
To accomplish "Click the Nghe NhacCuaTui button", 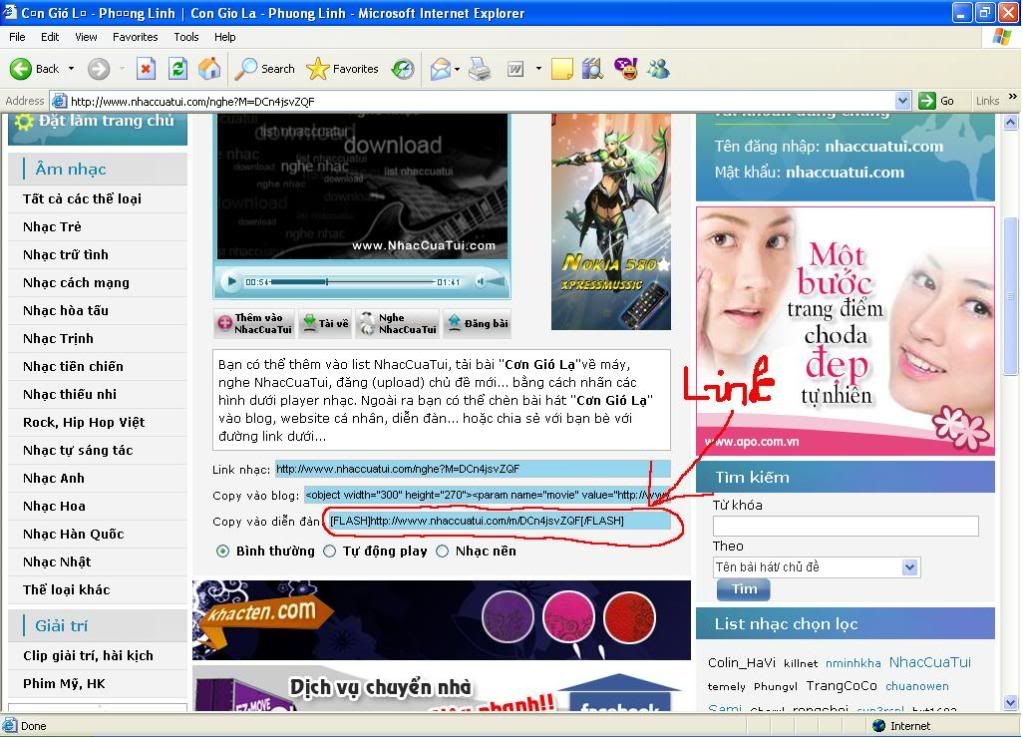I will point(398,323).
